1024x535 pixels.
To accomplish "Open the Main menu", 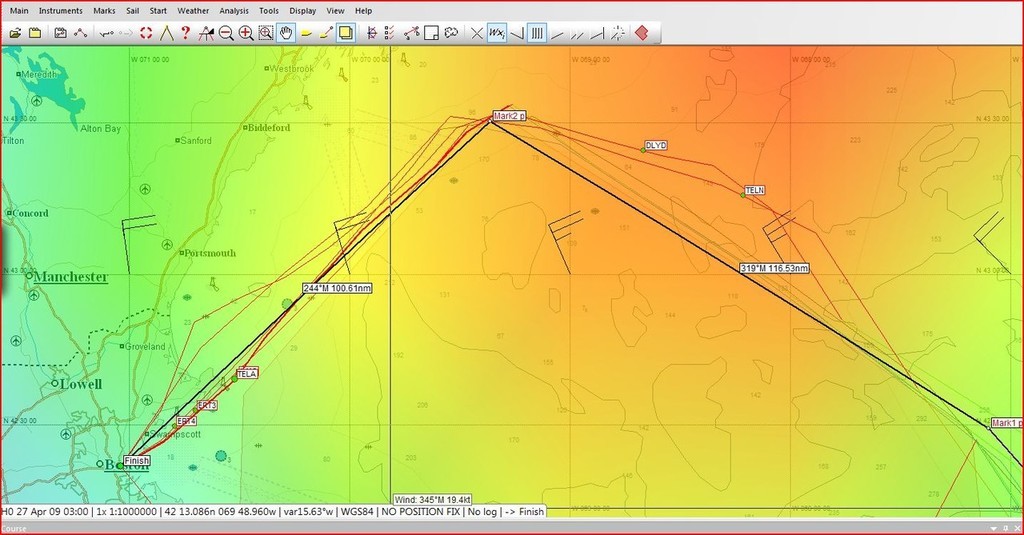I will tap(19, 10).
